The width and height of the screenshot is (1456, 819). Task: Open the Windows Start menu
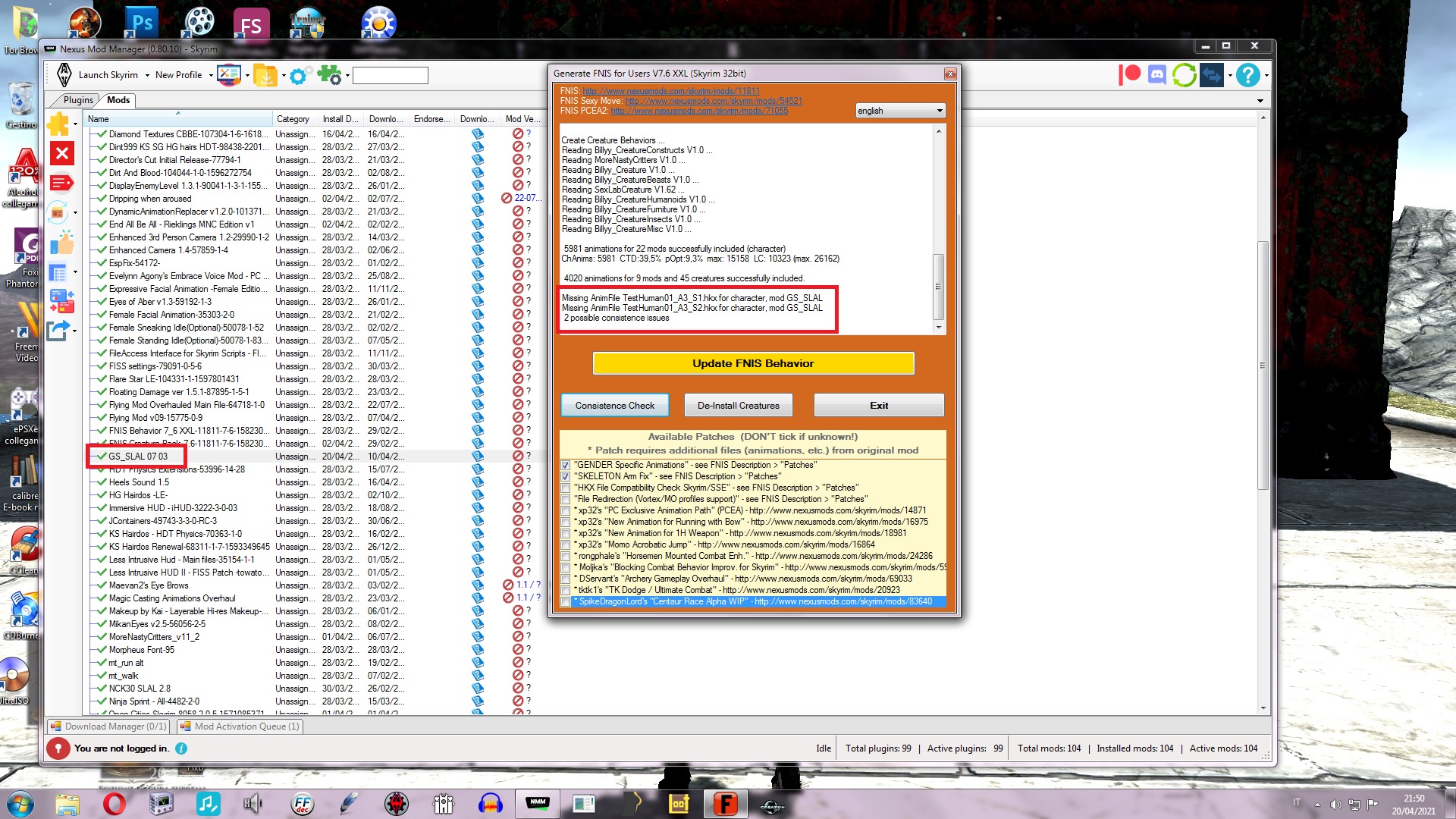point(20,804)
